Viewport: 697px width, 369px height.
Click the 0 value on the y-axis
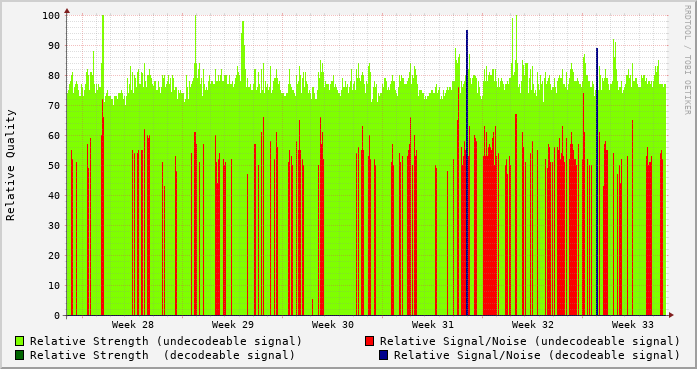point(57,316)
